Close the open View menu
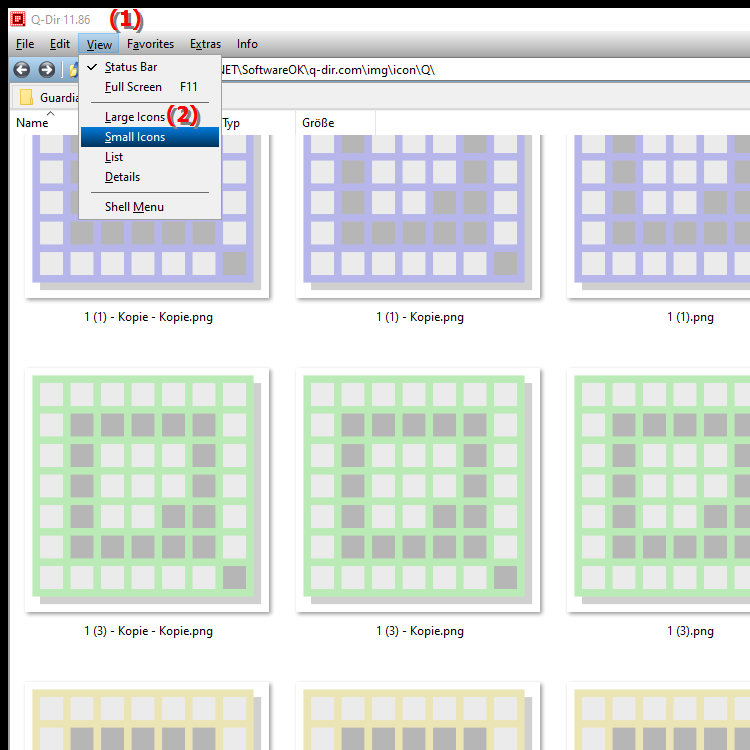Image resolution: width=750 pixels, height=750 pixels. point(99,44)
